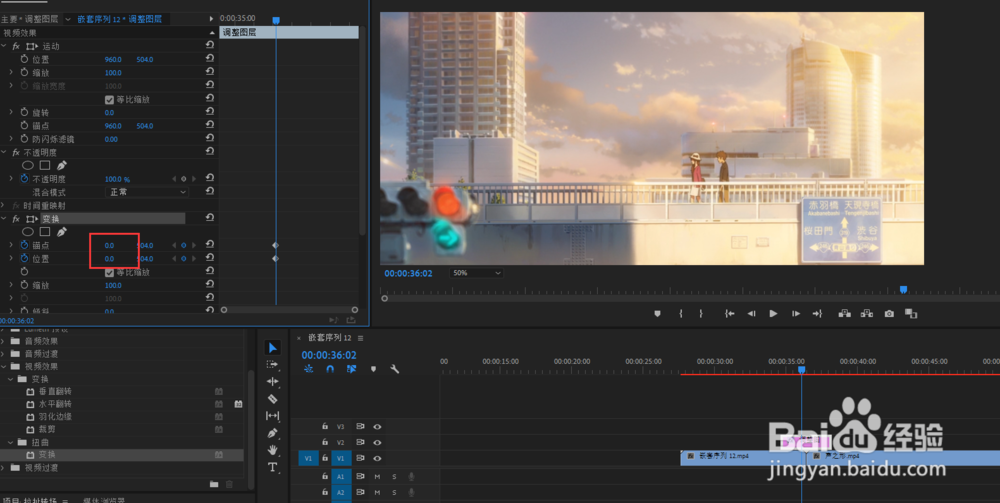Expand the Time Remapping effect
This screenshot has height=503, width=1000.
click(4, 205)
